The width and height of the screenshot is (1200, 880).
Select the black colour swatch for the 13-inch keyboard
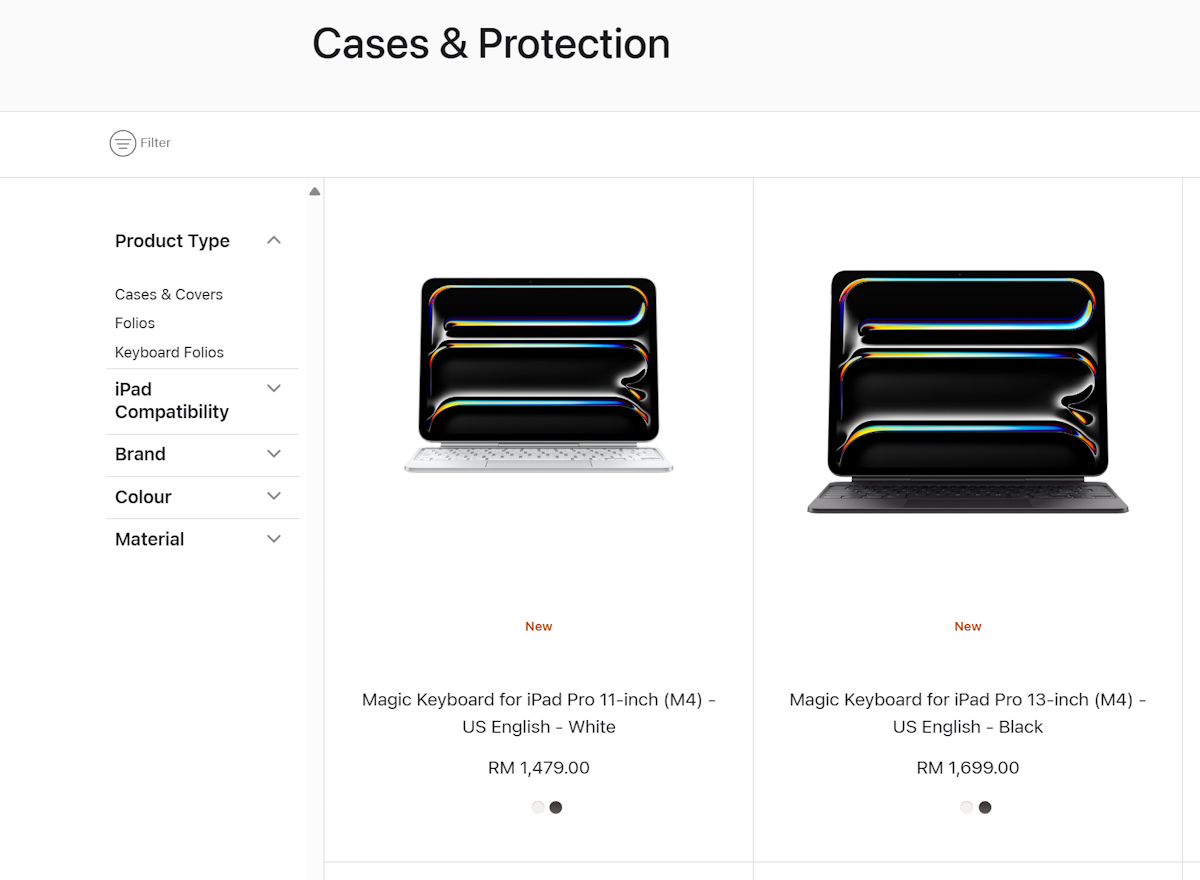pyautogui.click(x=985, y=807)
